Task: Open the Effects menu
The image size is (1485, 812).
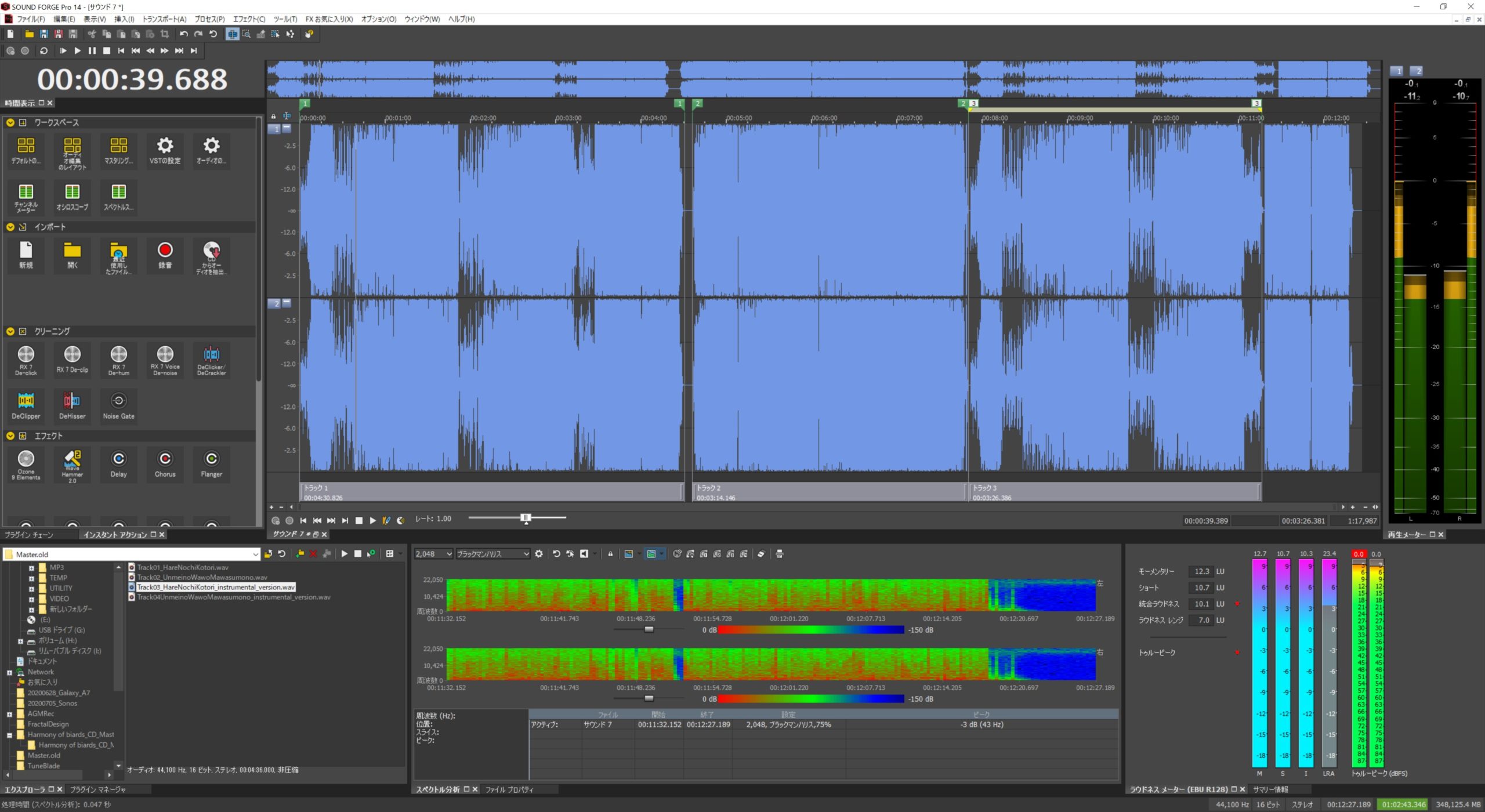Action: [x=249, y=19]
